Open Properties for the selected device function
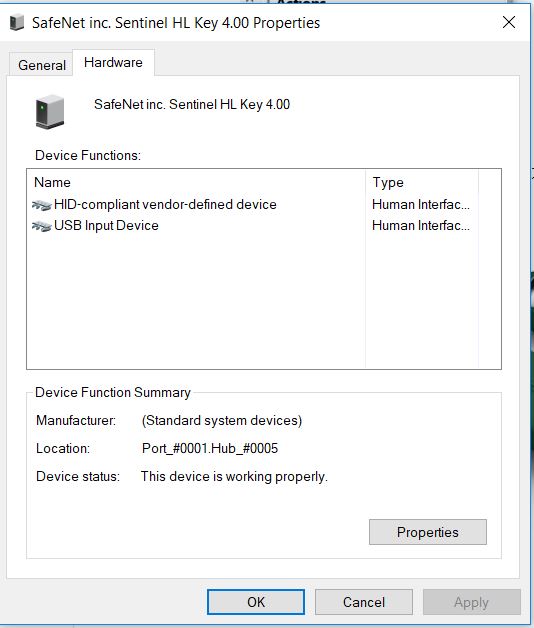Image resolution: width=534 pixels, height=628 pixels. coord(427,532)
